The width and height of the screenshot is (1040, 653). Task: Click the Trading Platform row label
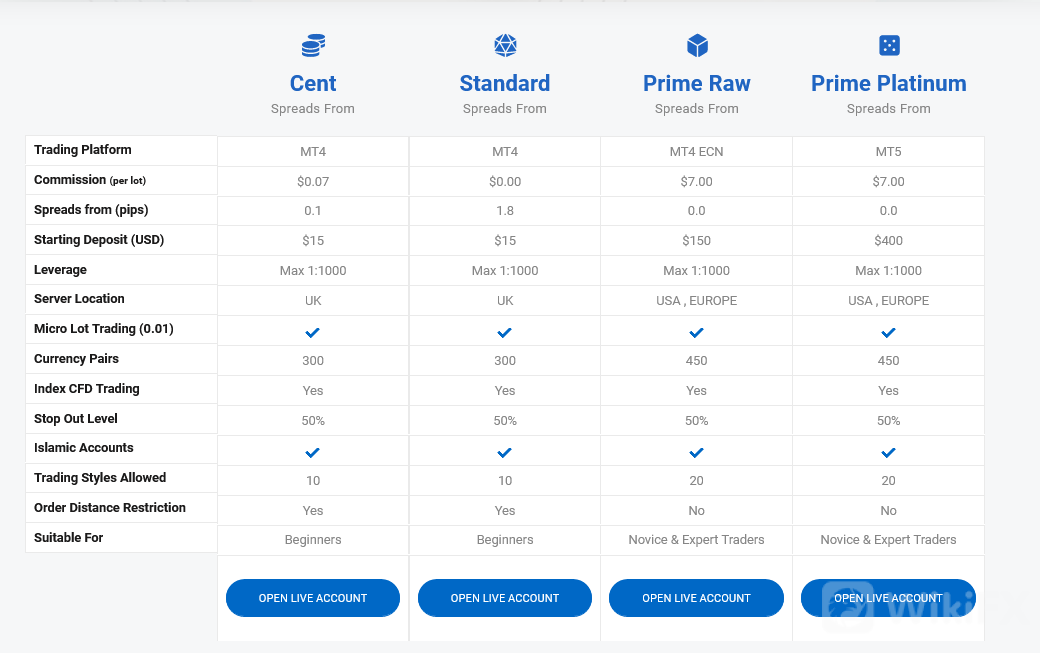83,150
